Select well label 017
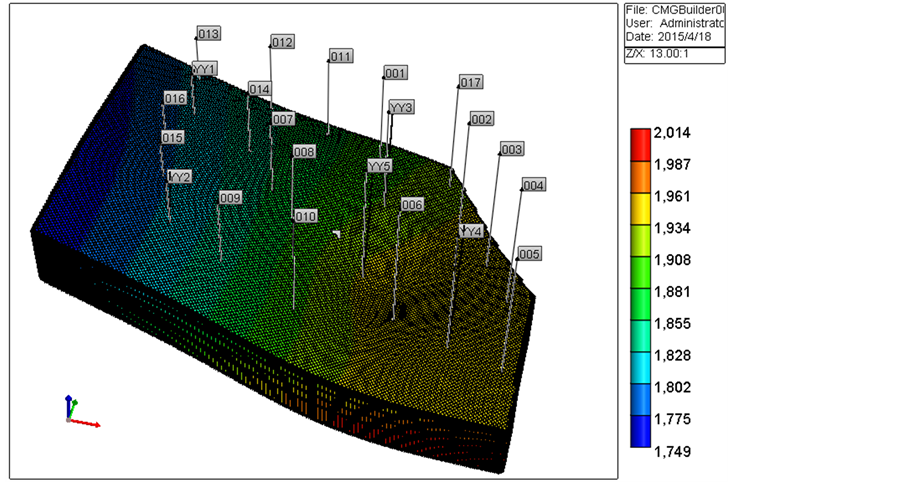 471,82
